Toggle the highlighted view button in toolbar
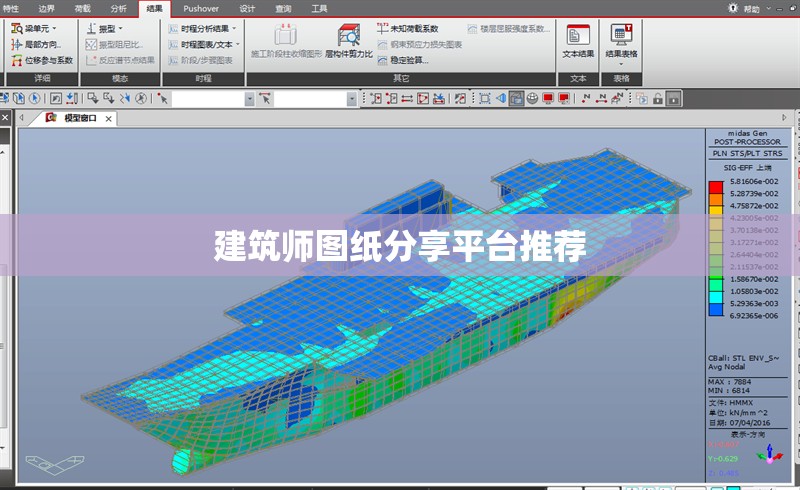Image resolution: width=800 pixels, height=490 pixels. pyautogui.click(x=516, y=98)
